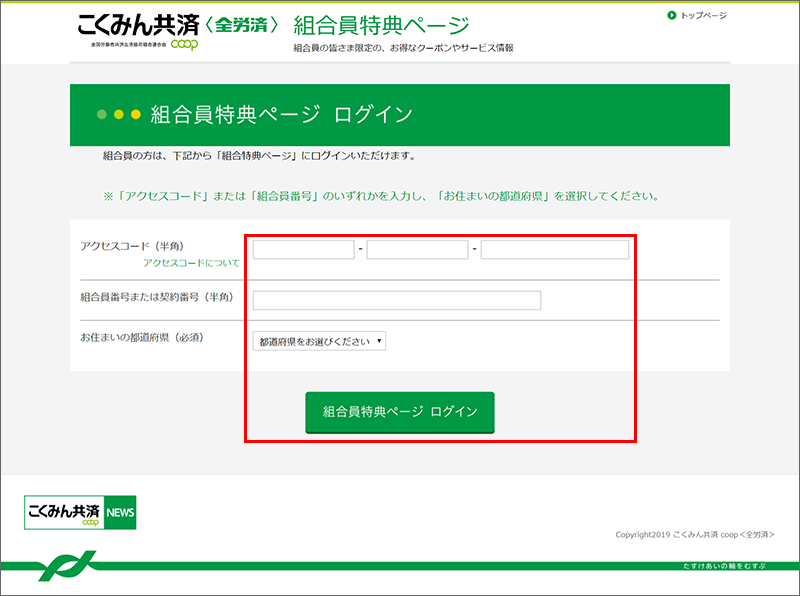800x596 pixels.
Task: Click the small coop logo under the header
Action: coord(184,44)
